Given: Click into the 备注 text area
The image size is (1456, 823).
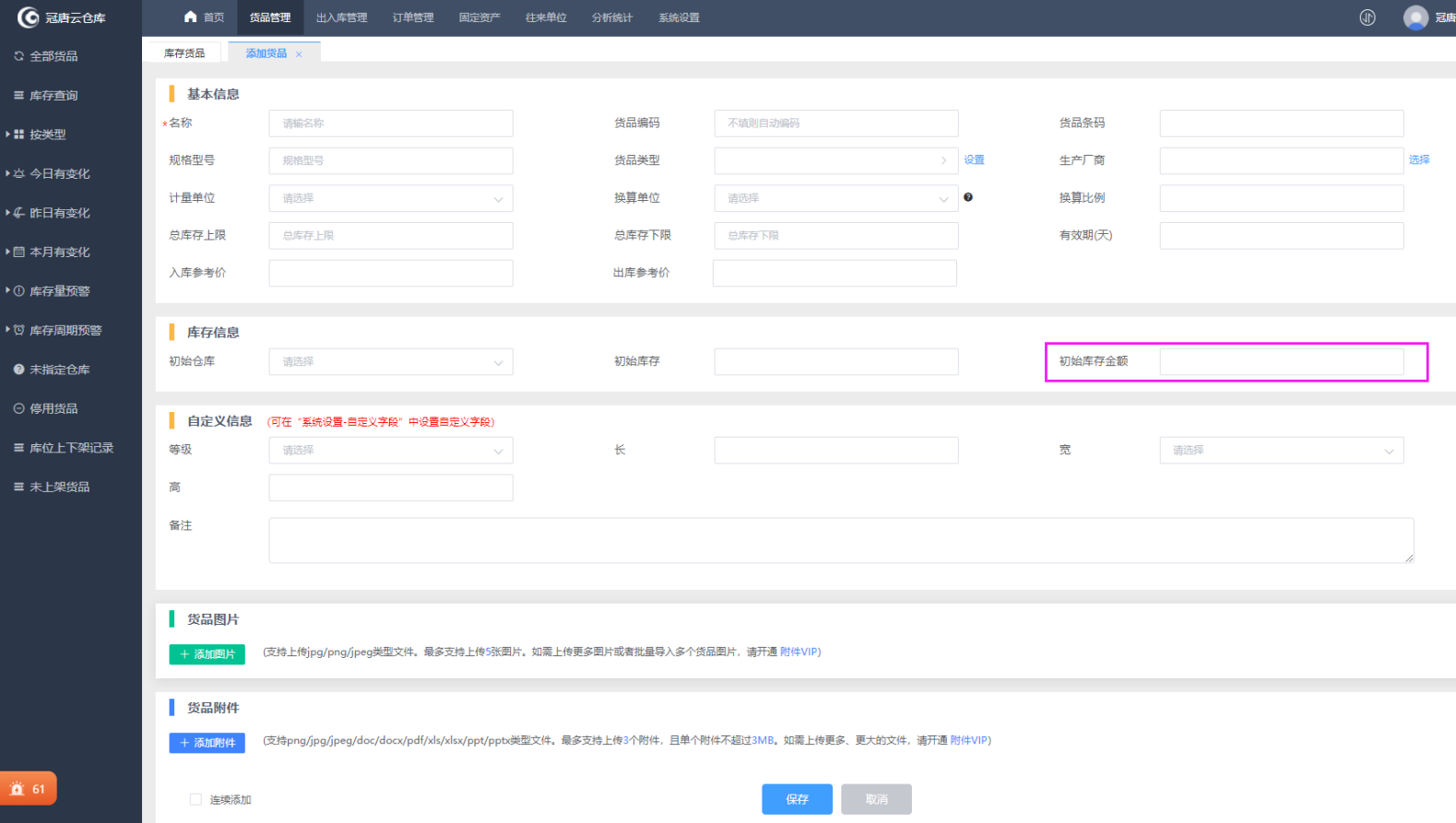Looking at the screenshot, I should (x=841, y=540).
